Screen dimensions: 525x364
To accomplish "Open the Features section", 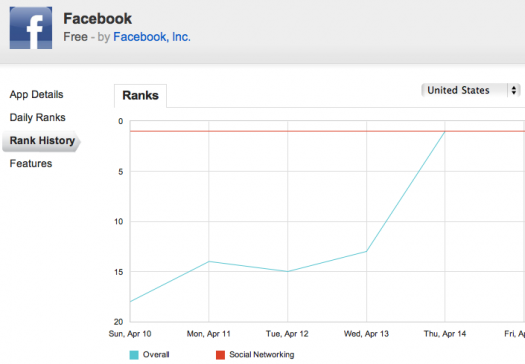I will pyautogui.click(x=31, y=163).
